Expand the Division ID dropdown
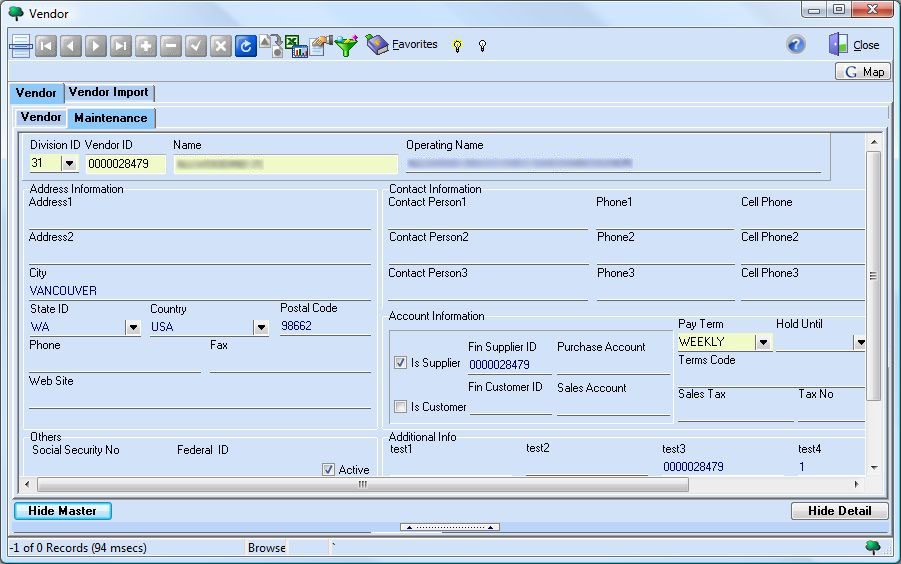The image size is (901, 564). [70, 164]
